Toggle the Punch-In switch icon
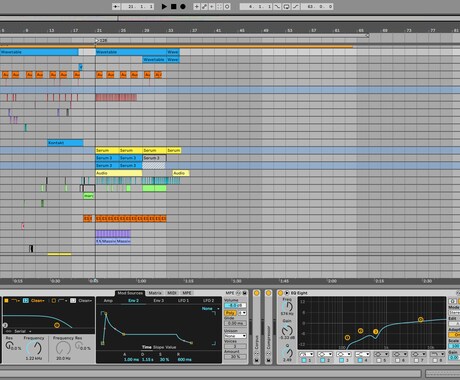Screen dimensions: 460x380 click(x=277, y=6)
